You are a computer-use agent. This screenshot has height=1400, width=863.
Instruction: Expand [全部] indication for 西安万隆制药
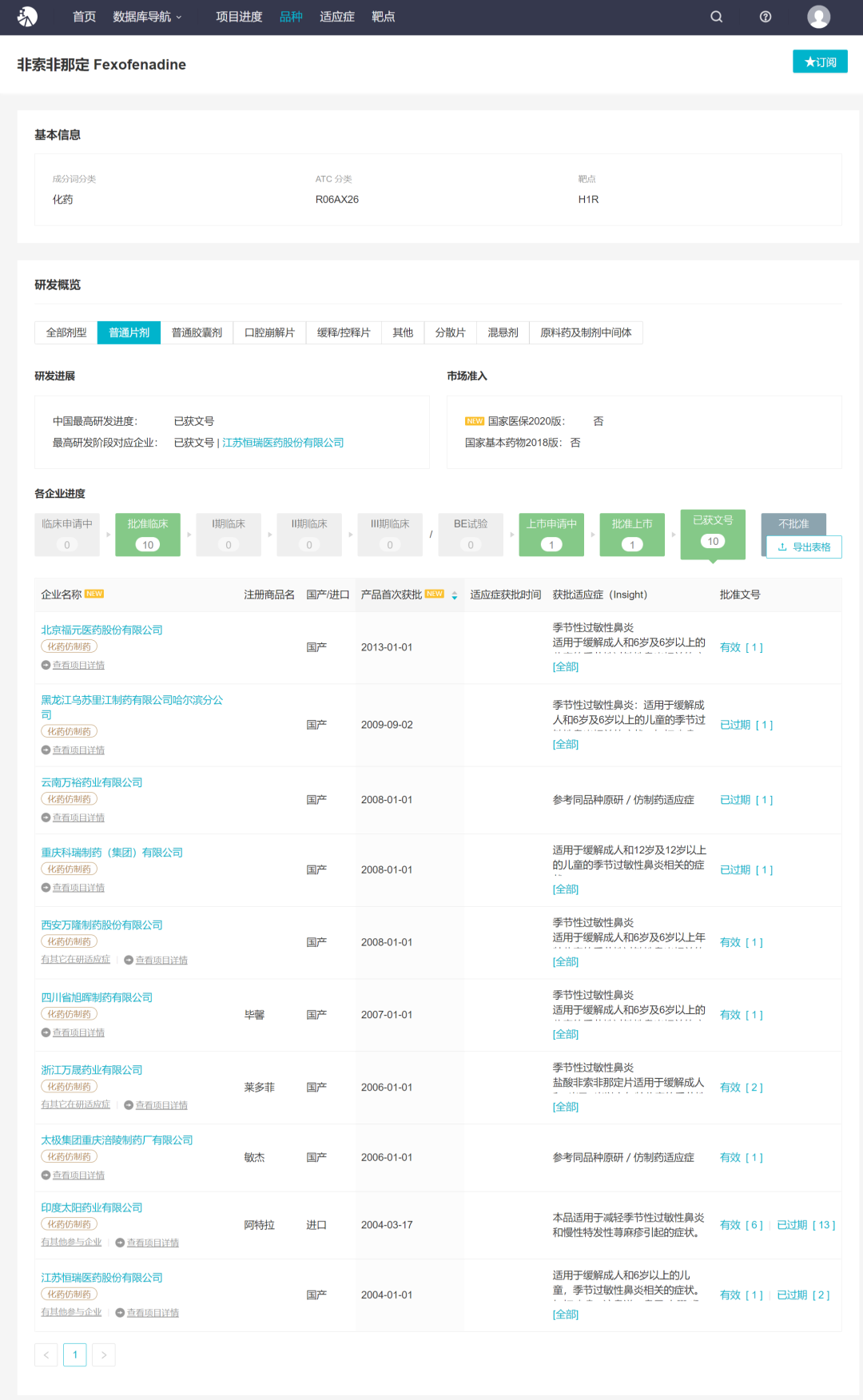pos(566,962)
